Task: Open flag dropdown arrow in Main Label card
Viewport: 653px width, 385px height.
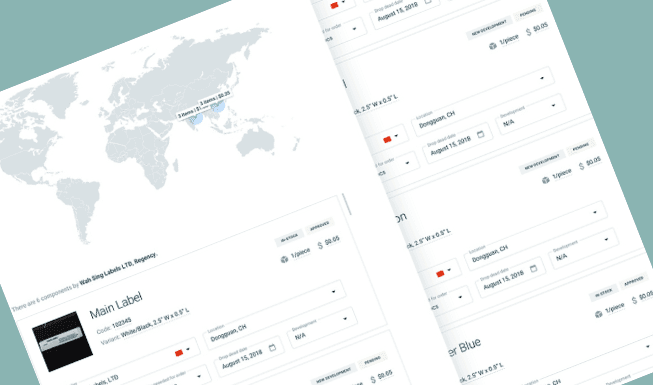Action: pos(188,349)
